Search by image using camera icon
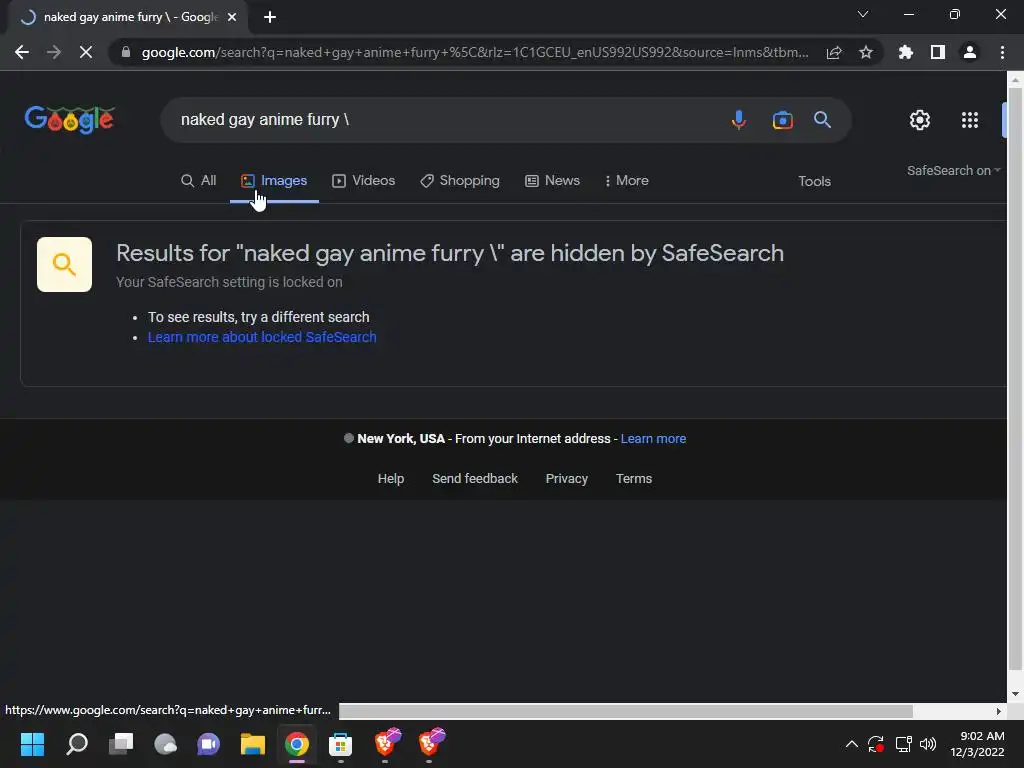 pos(782,120)
